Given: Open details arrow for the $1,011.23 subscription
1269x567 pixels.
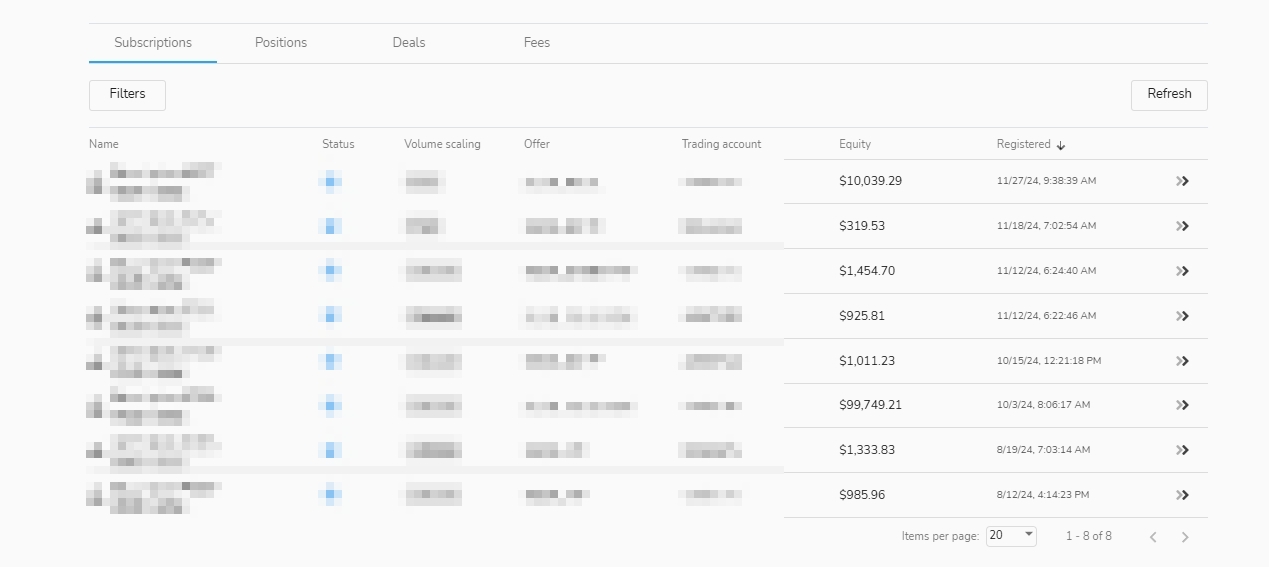Looking at the screenshot, I should click(x=1182, y=361).
